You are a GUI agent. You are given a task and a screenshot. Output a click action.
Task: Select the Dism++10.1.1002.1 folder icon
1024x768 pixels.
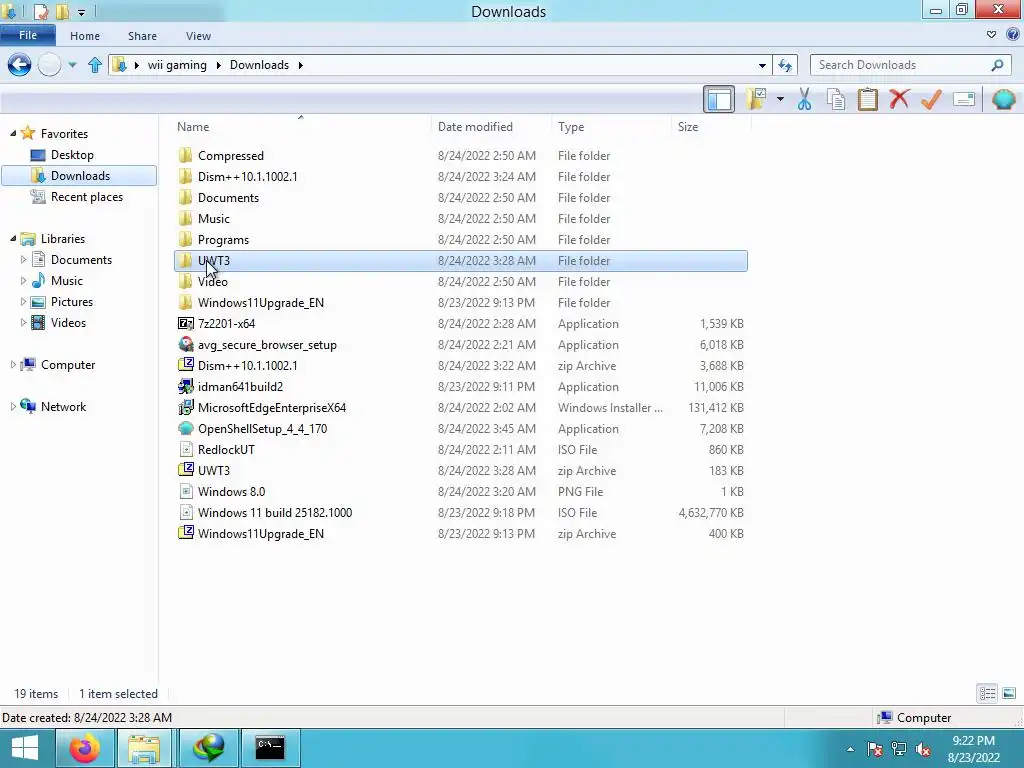[x=185, y=176]
